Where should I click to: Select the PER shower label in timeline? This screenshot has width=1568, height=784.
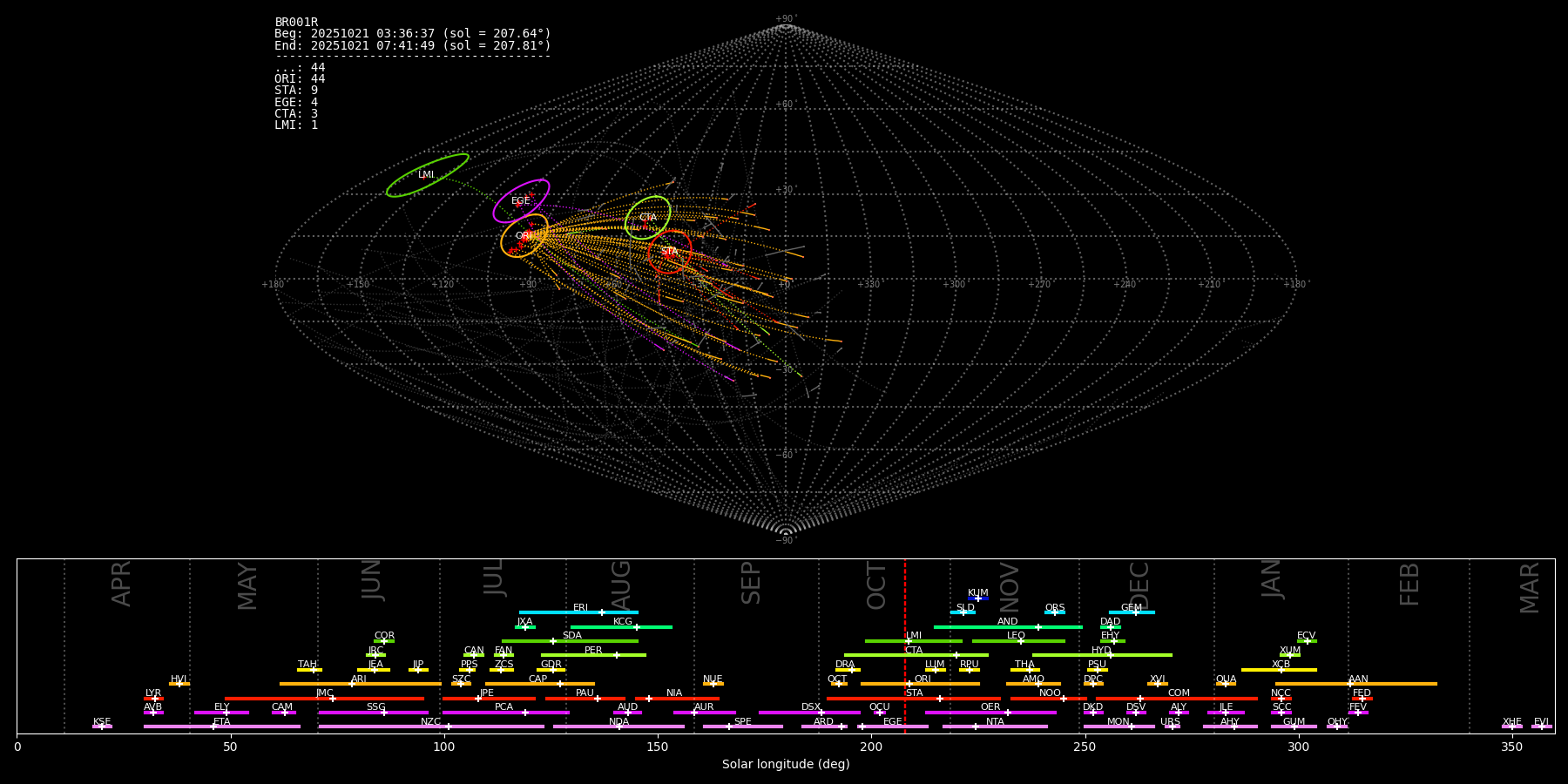point(593,651)
